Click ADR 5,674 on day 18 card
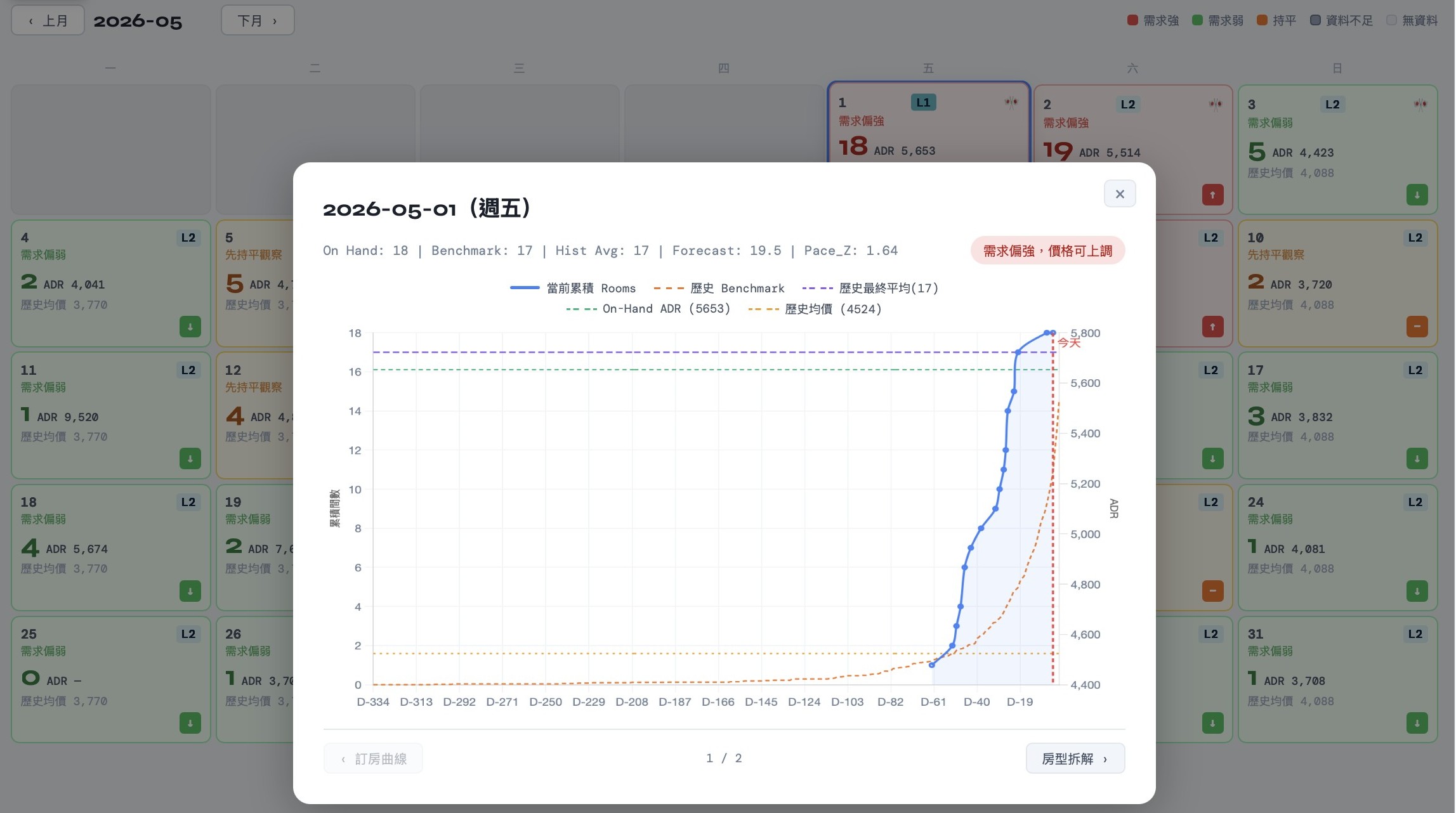This screenshot has width=1456, height=813. click(77, 549)
